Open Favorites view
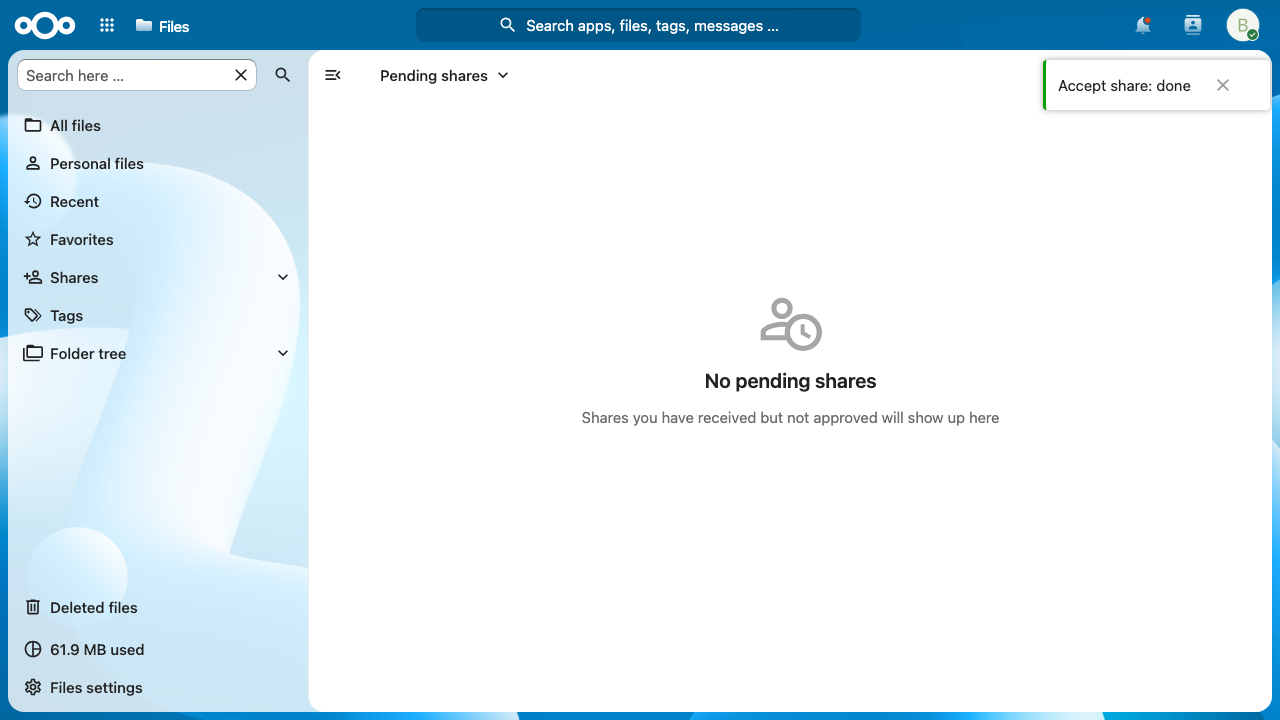The width and height of the screenshot is (1280, 720). pos(158,239)
